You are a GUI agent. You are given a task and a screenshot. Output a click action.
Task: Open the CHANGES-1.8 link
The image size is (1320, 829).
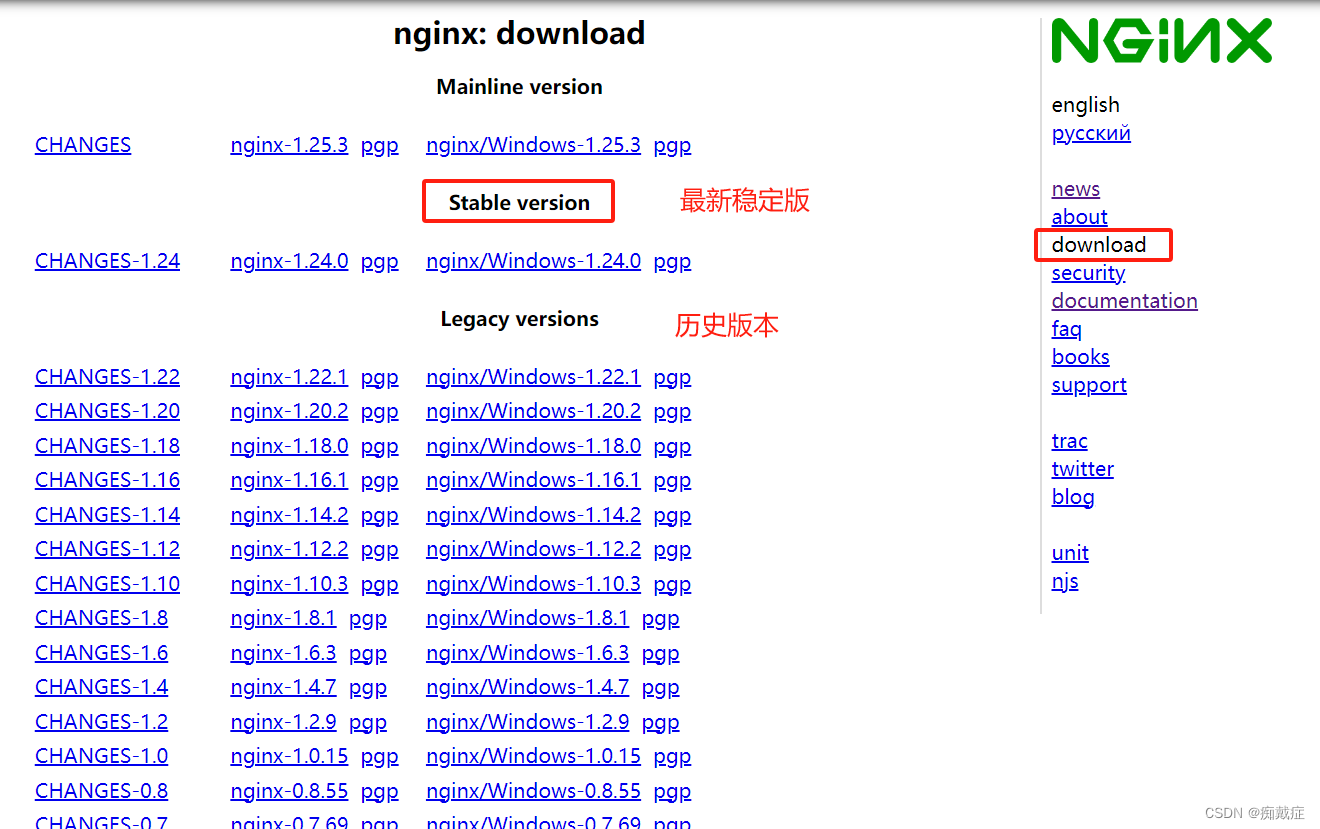[x=102, y=618]
